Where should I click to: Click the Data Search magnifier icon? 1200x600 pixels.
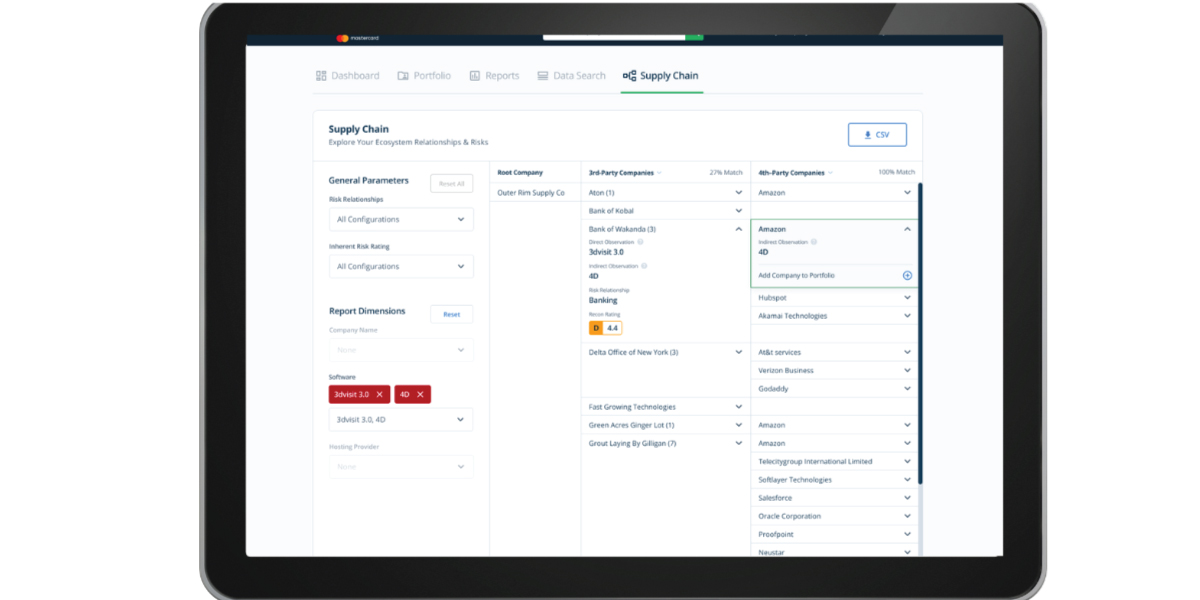(543, 75)
